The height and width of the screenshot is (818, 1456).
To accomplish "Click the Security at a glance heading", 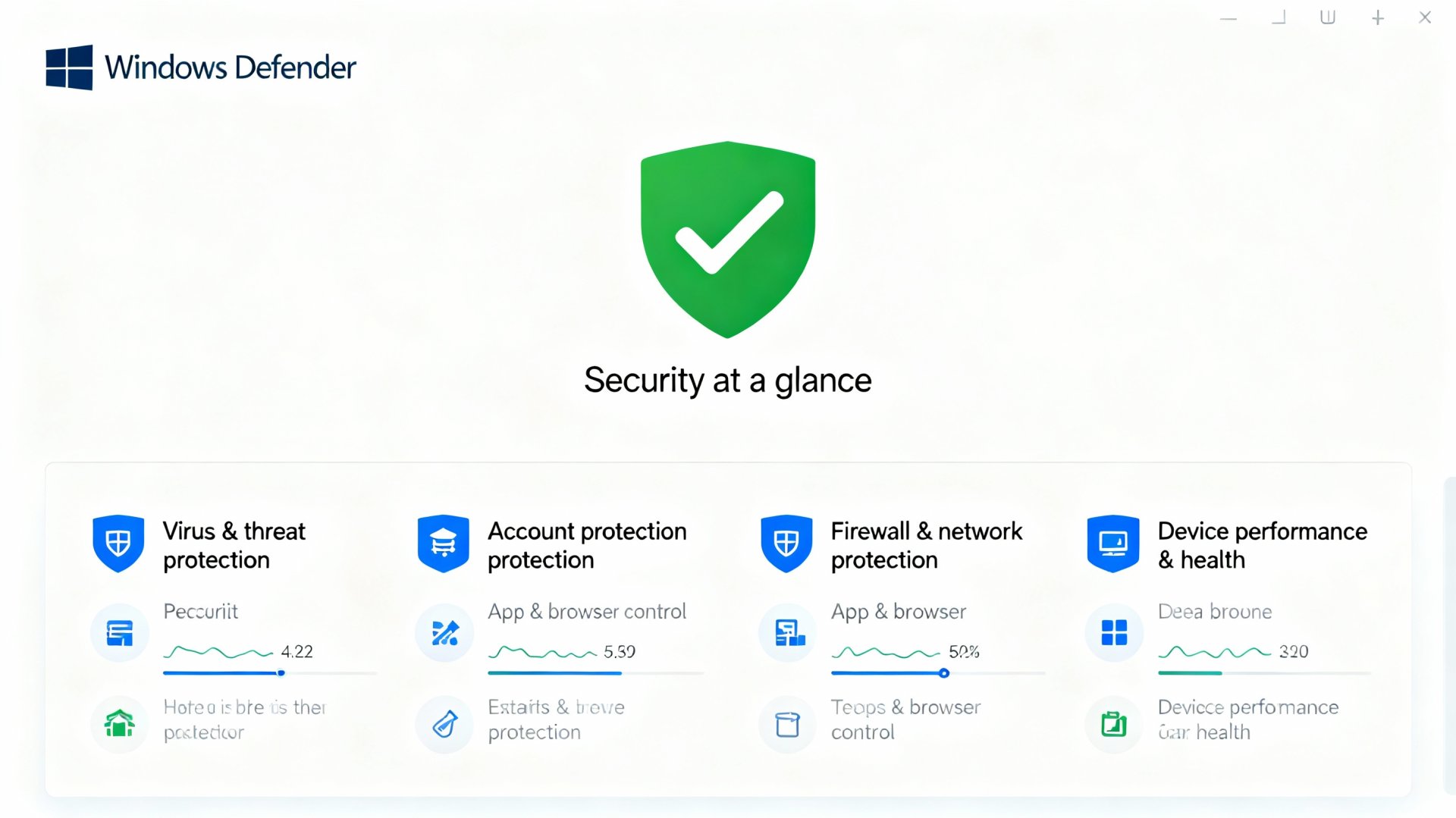I will tap(727, 380).
